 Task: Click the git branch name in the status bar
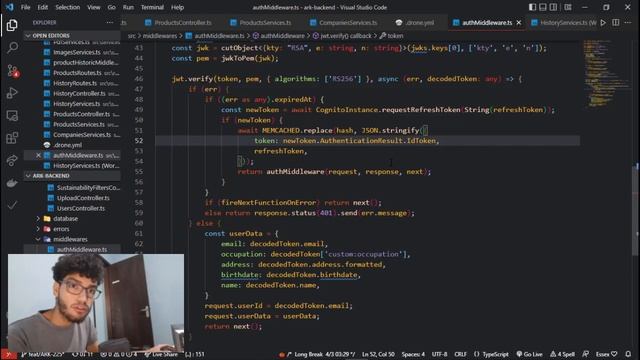point(43,354)
